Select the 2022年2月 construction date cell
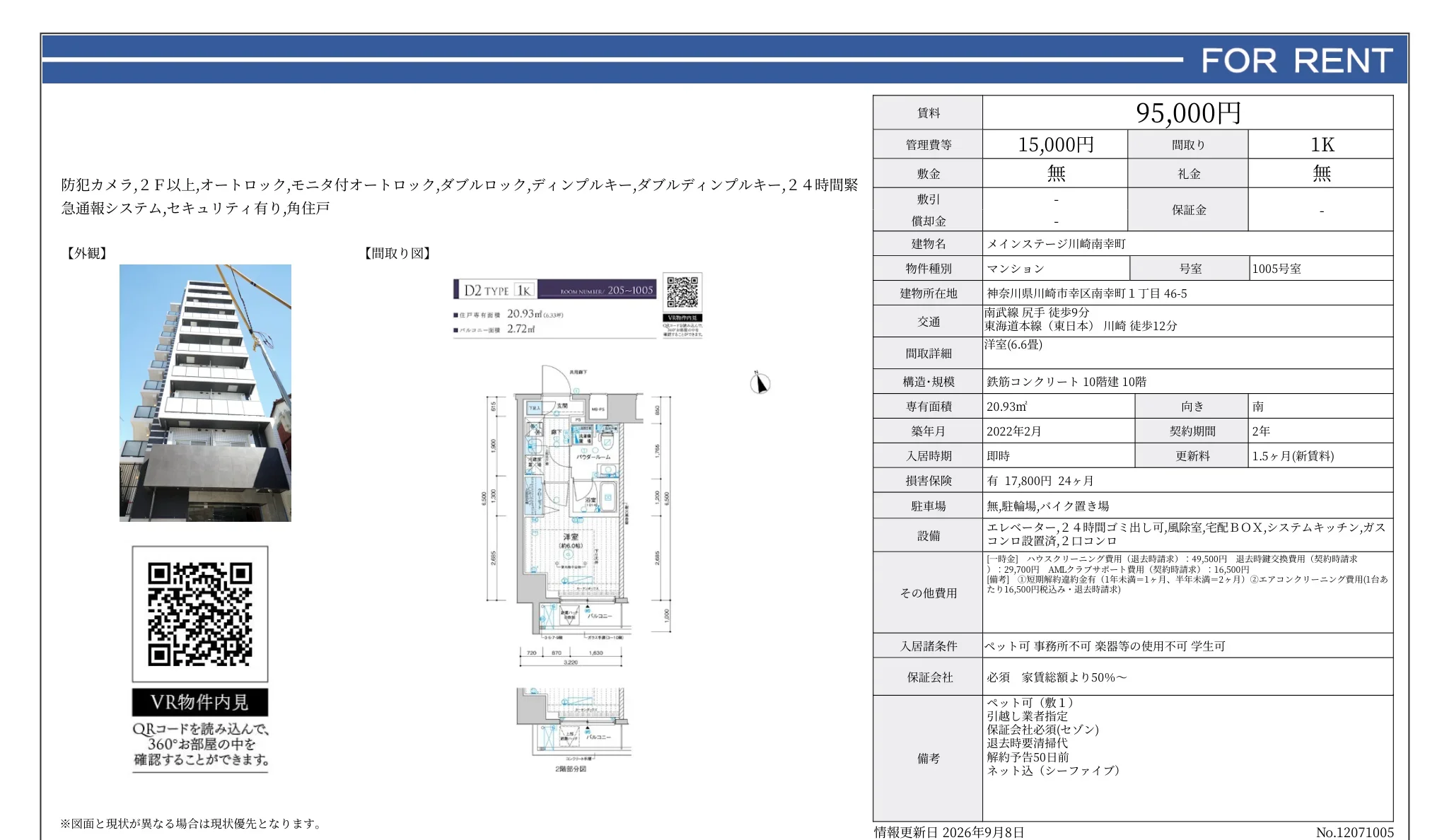The width and height of the screenshot is (1454, 840). (1059, 431)
